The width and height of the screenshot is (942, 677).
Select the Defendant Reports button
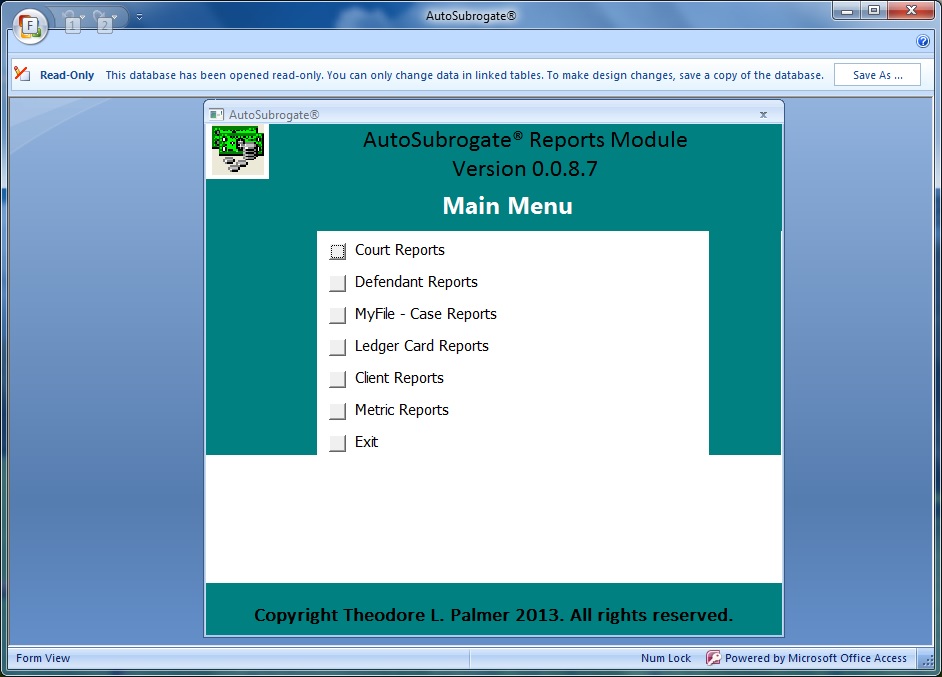pos(338,283)
